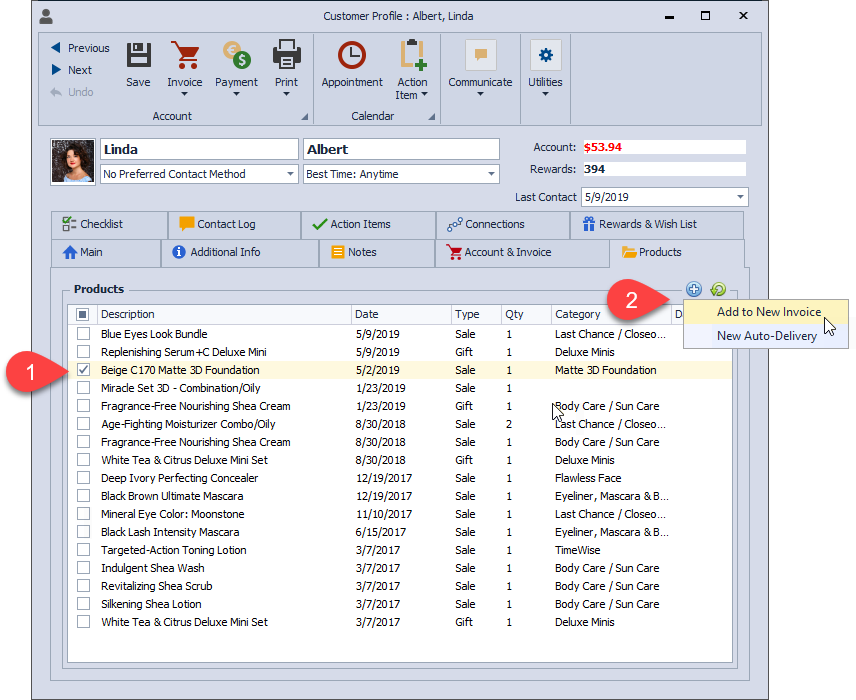
Task: Switch to the Account & Invoice tab
Action: pyautogui.click(x=507, y=252)
